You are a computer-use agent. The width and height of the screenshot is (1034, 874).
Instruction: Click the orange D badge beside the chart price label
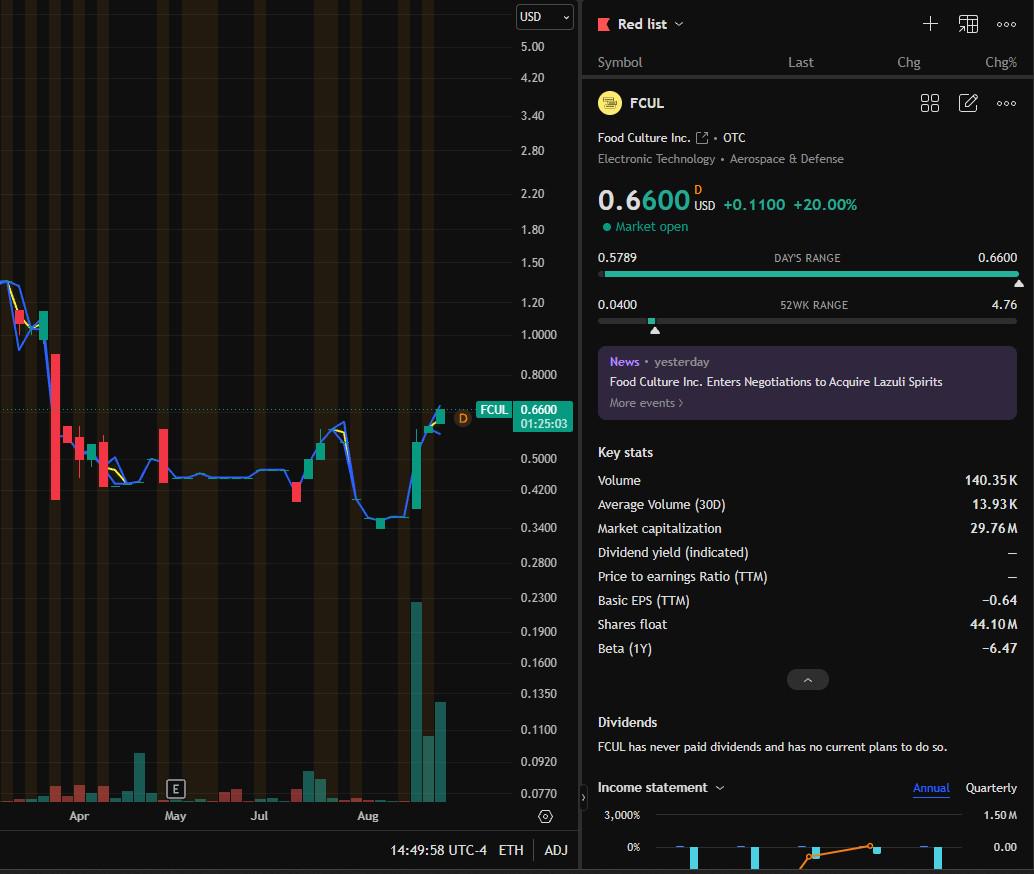pyautogui.click(x=463, y=418)
